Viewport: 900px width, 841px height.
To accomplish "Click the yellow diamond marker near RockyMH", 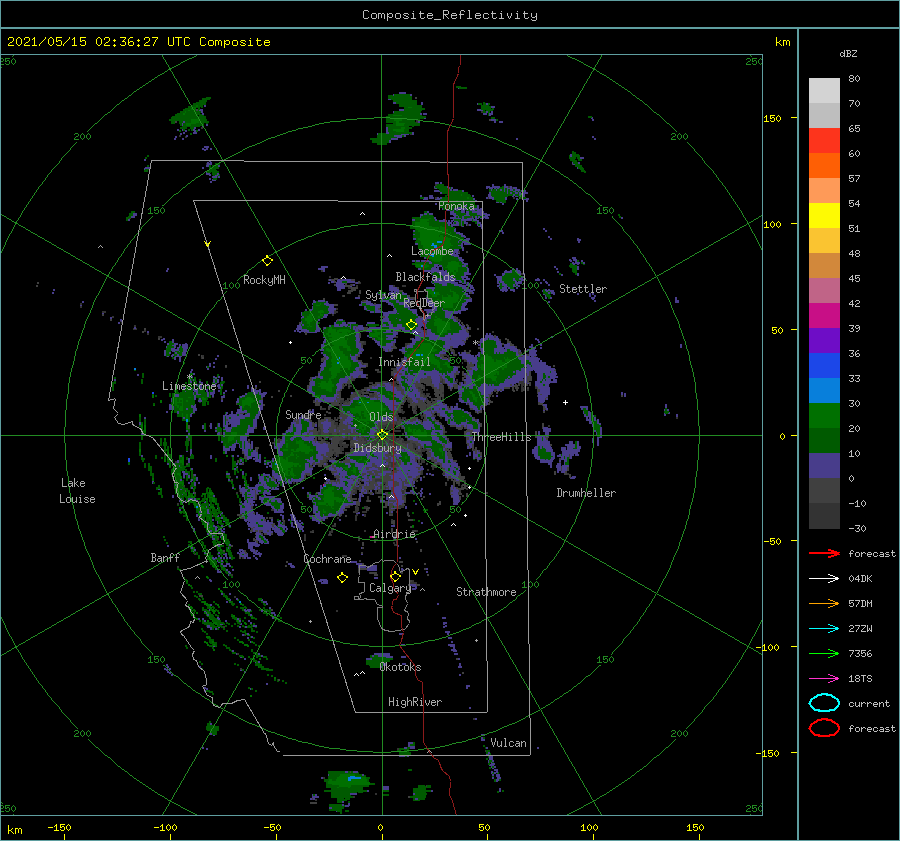I will coord(267,261).
